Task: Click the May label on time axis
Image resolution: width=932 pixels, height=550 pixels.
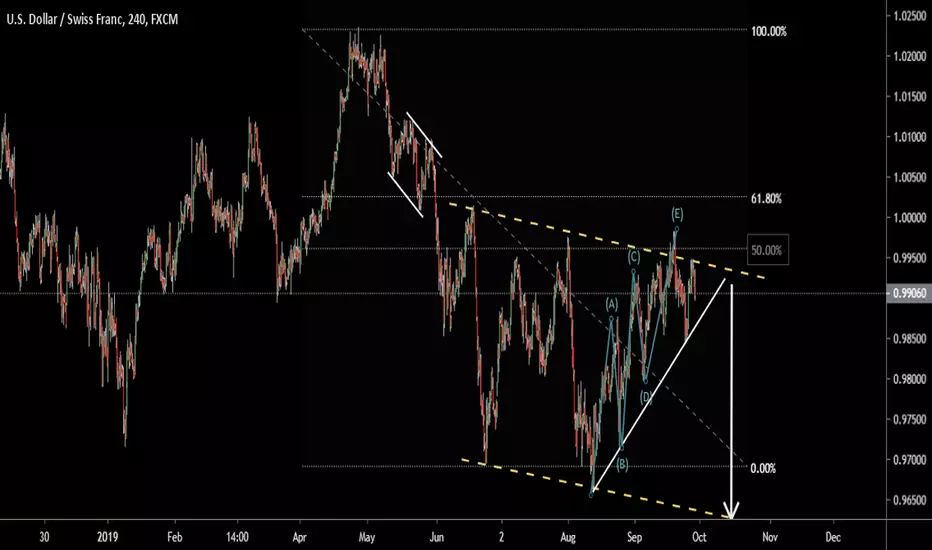Action: [367, 538]
